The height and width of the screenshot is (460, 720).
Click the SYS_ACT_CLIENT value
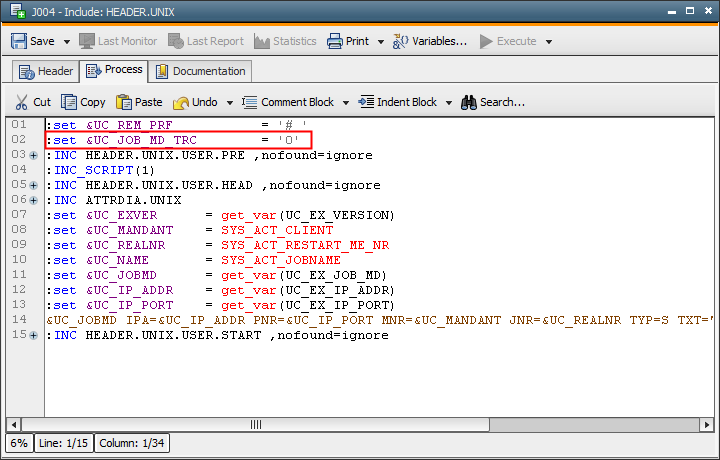pos(277,230)
